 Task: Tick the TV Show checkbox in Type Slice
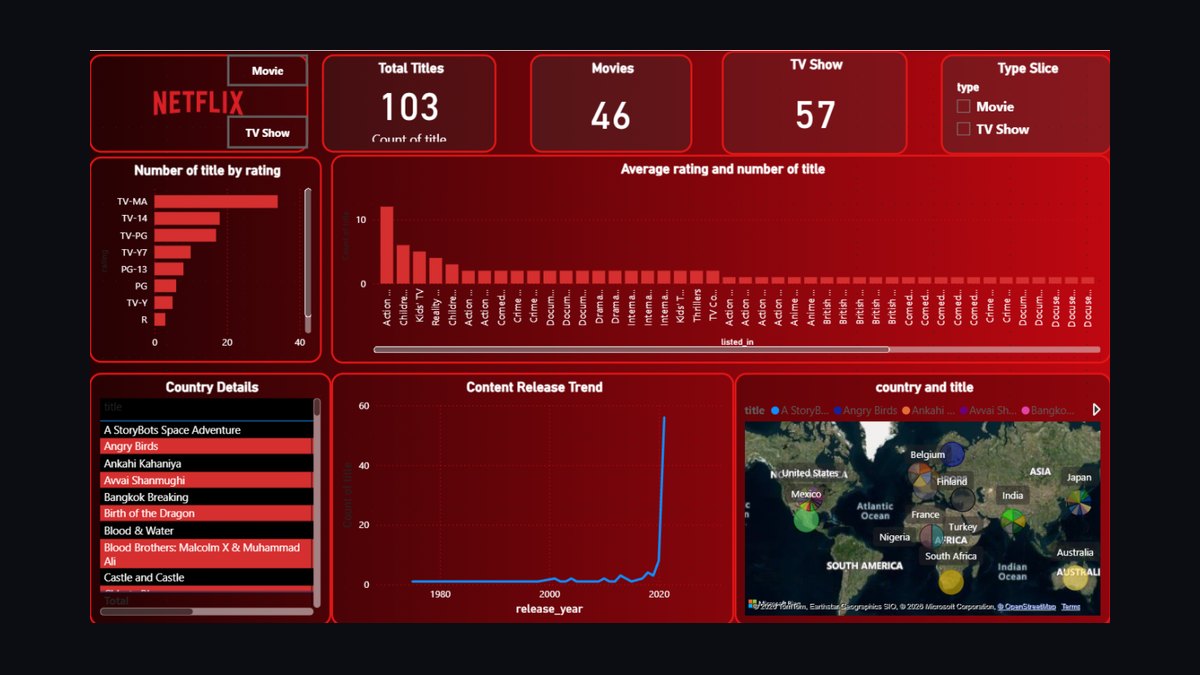click(x=964, y=129)
